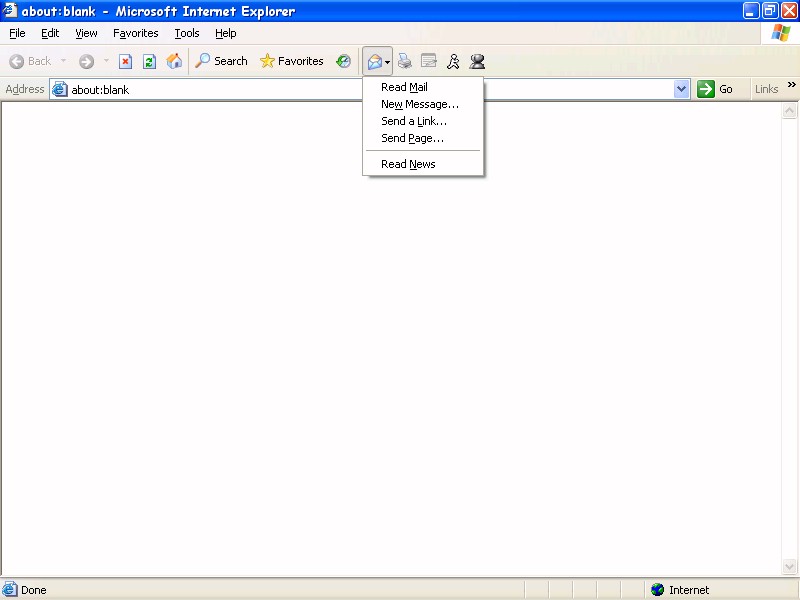Open the History clock icon
The width and height of the screenshot is (800, 600).
coord(343,61)
